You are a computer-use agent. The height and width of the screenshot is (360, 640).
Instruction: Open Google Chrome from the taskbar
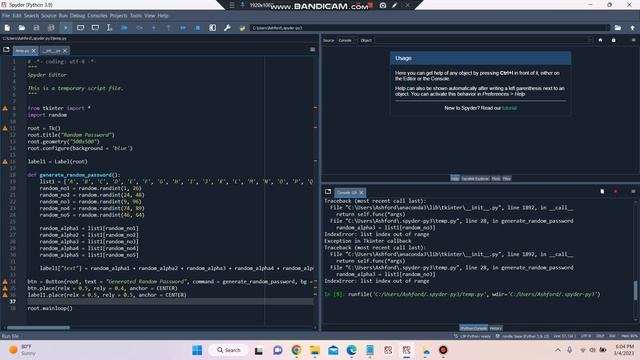296,350
